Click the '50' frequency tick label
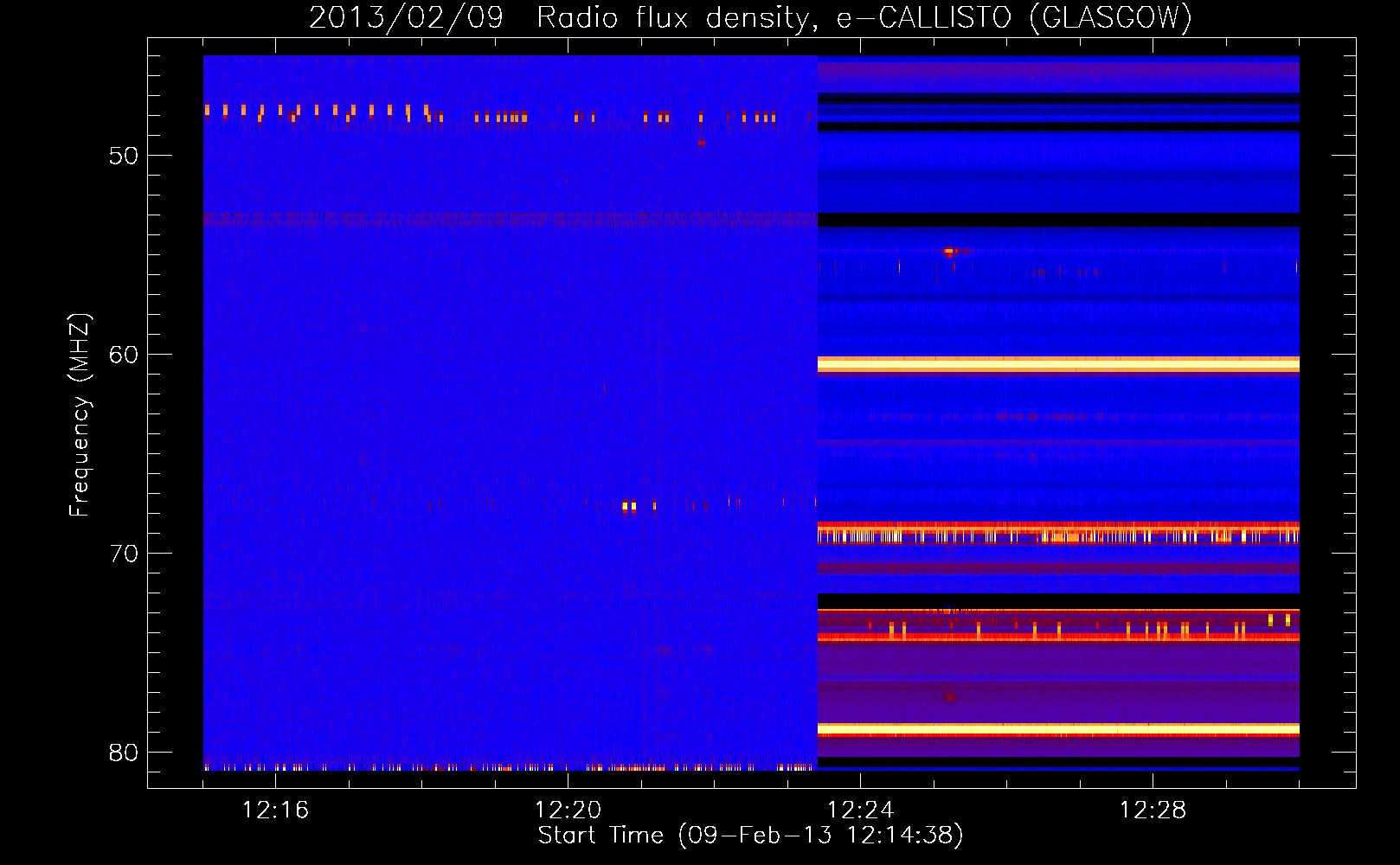The height and width of the screenshot is (865, 1400). (x=124, y=156)
